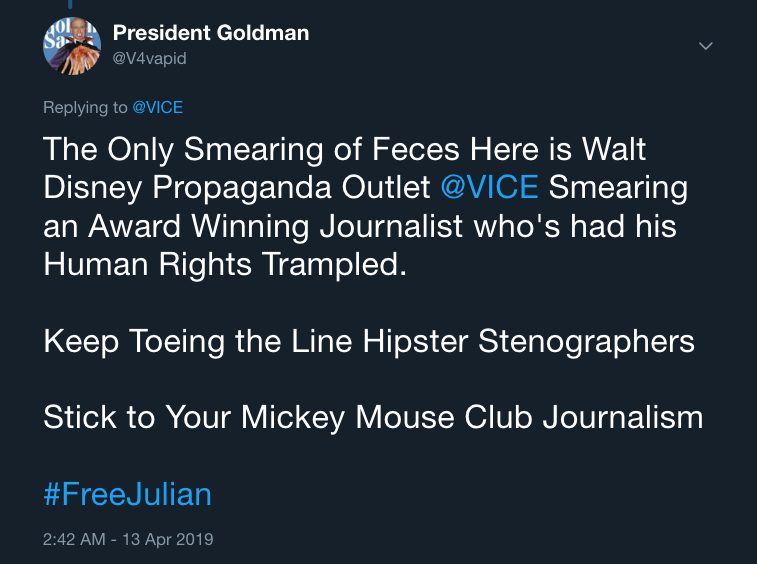Click the word "Stenographers" in the tweet

coord(586,341)
